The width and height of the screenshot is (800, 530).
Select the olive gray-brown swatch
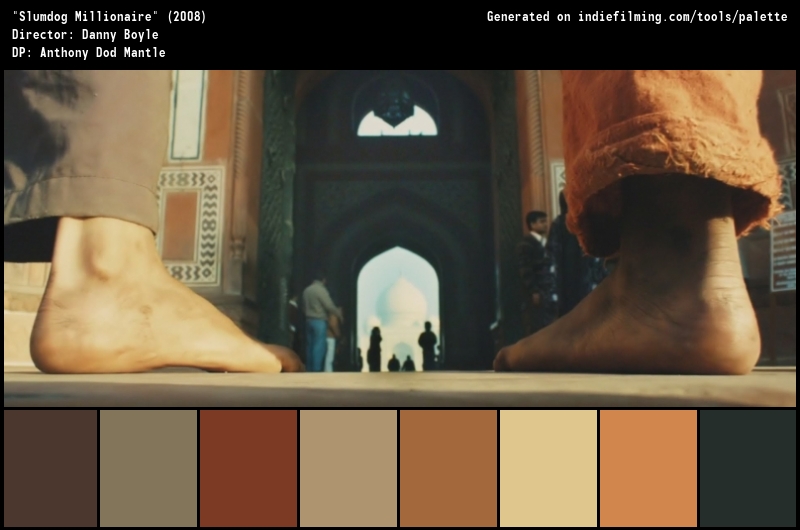(148, 468)
